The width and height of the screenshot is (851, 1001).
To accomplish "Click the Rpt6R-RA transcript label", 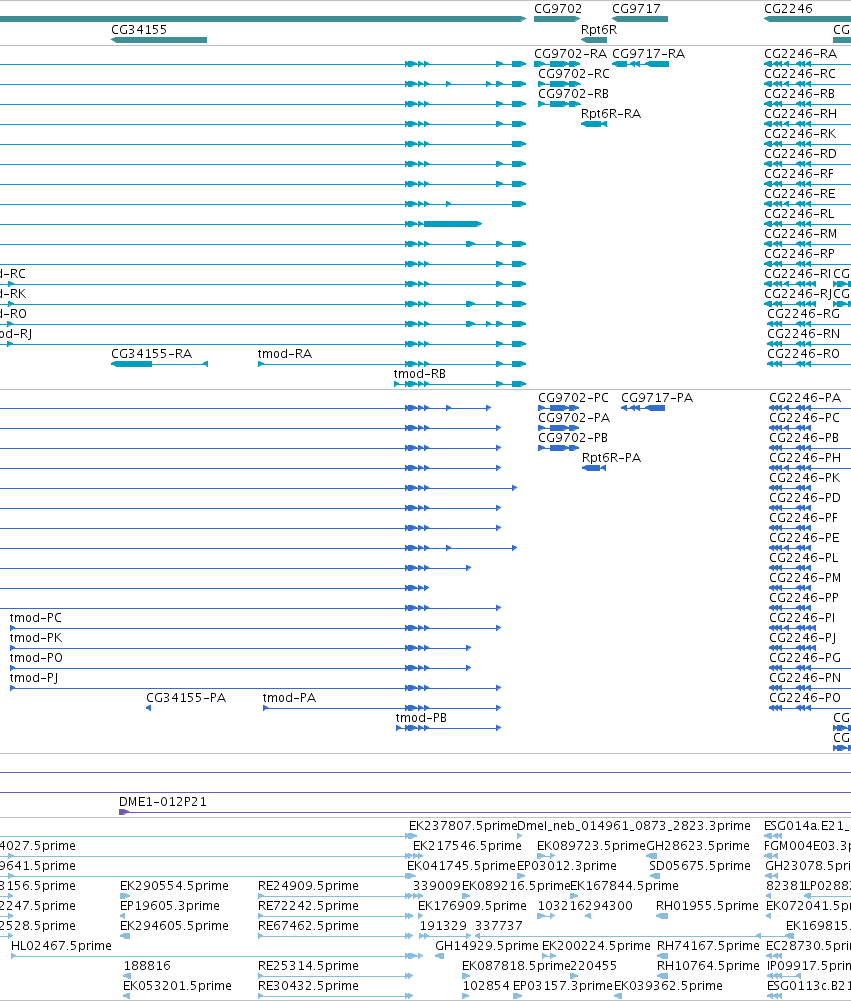I will [x=610, y=114].
